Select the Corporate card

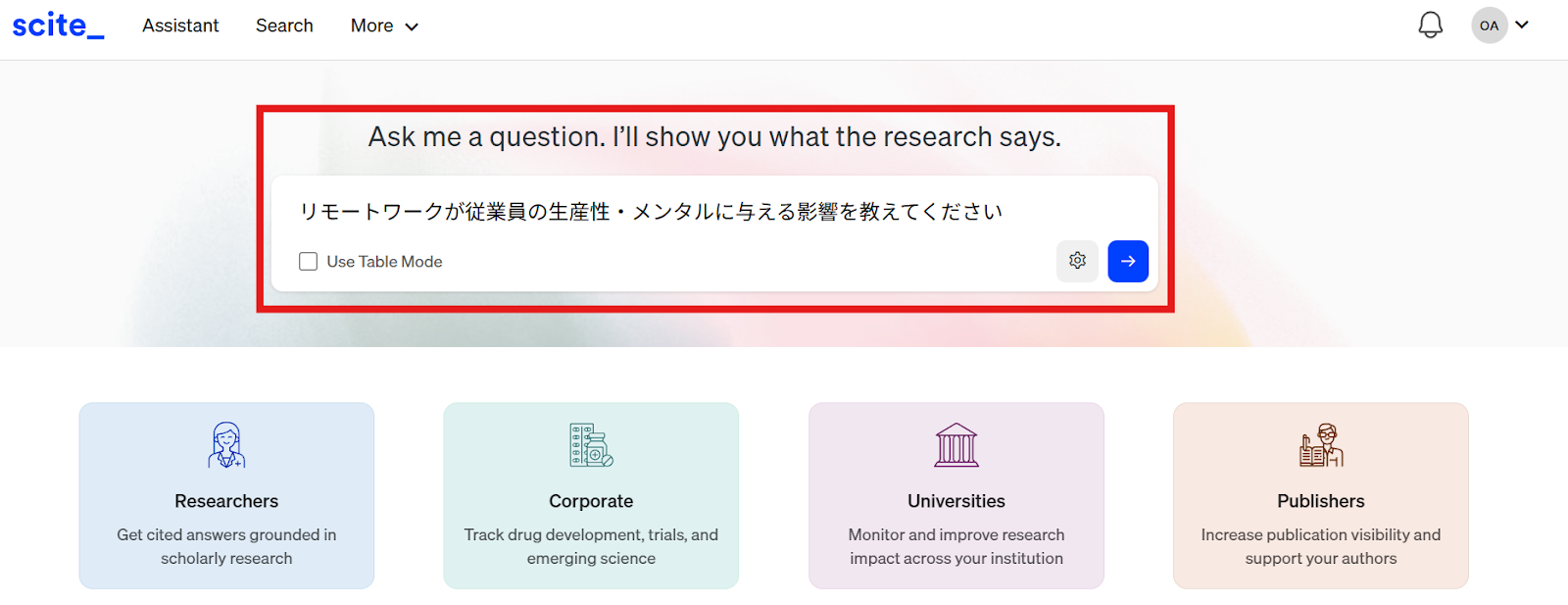pyautogui.click(x=591, y=495)
